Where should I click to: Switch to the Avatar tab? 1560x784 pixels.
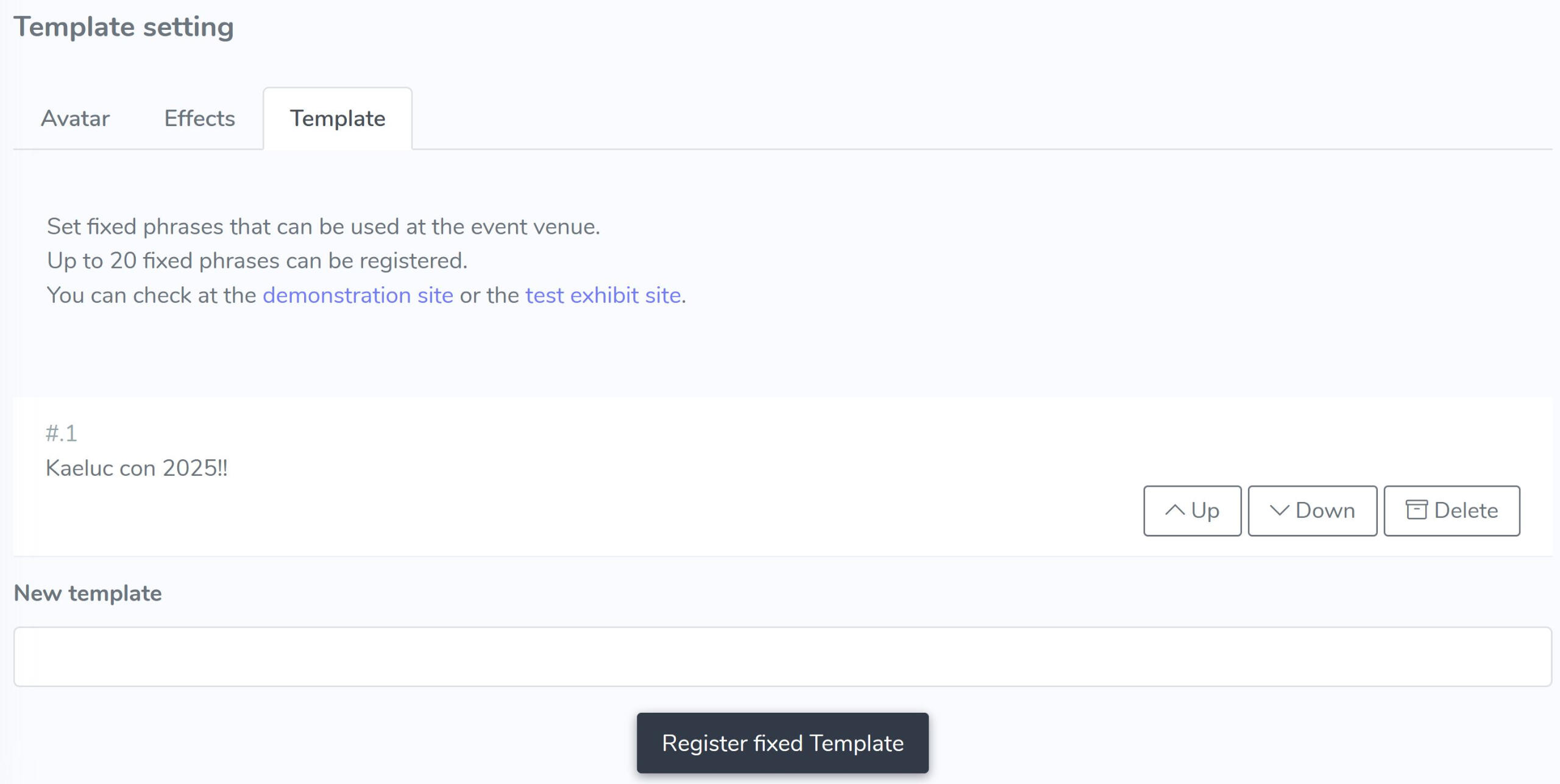click(76, 118)
